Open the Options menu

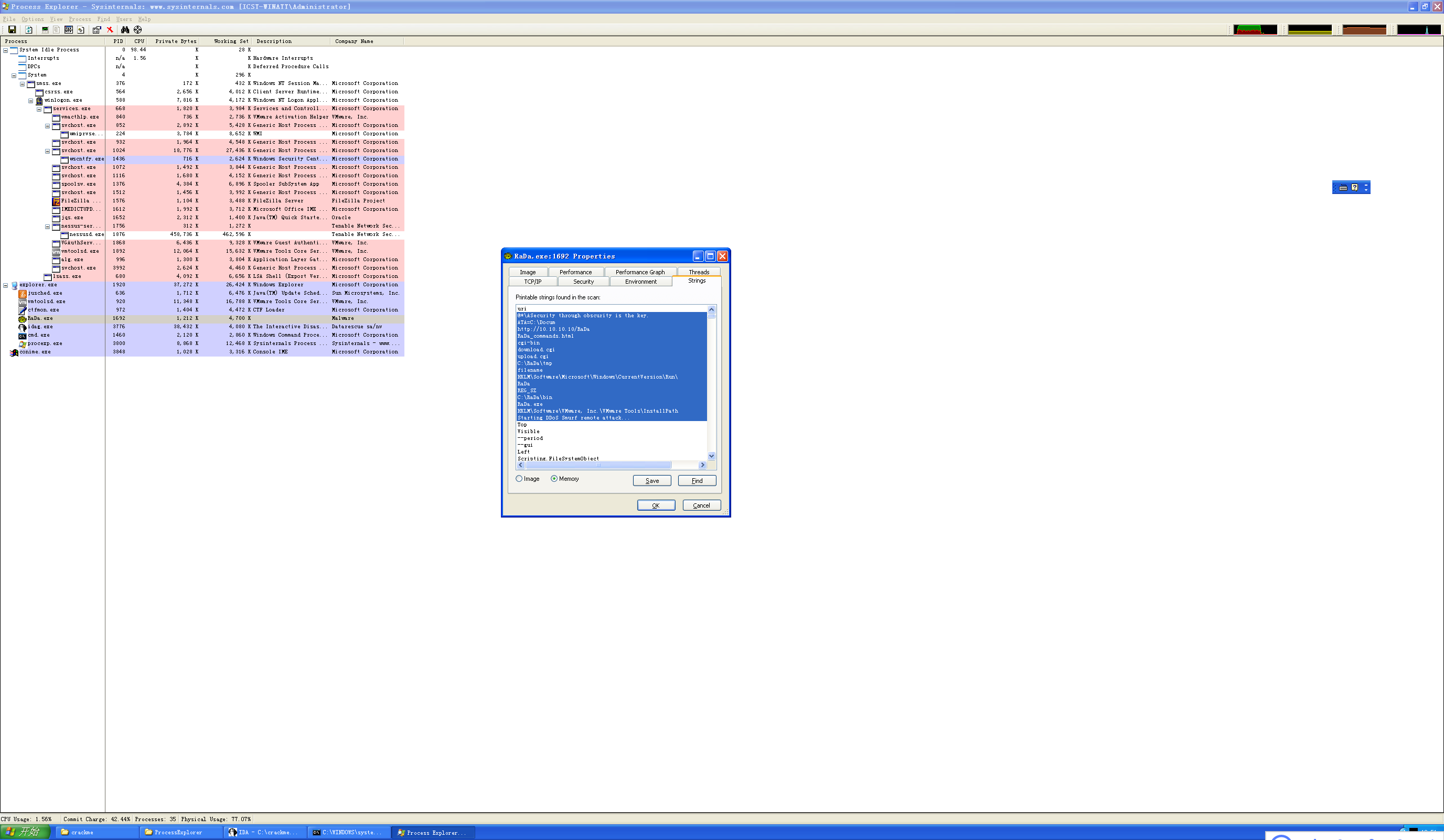(32, 19)
